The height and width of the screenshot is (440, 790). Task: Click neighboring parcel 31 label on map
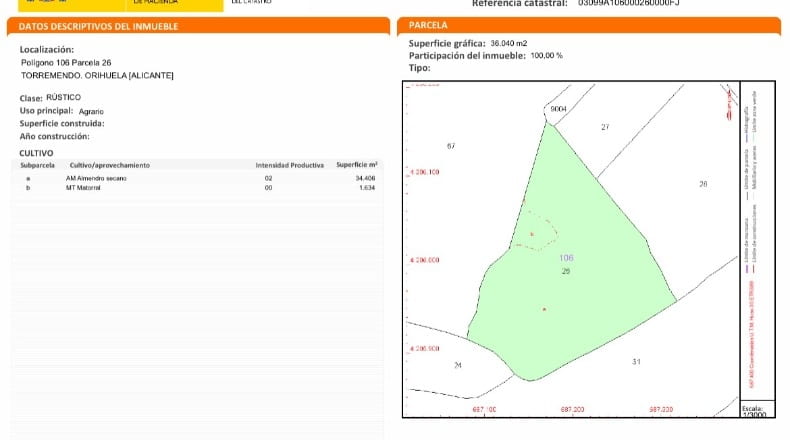(x=636, y=361)
